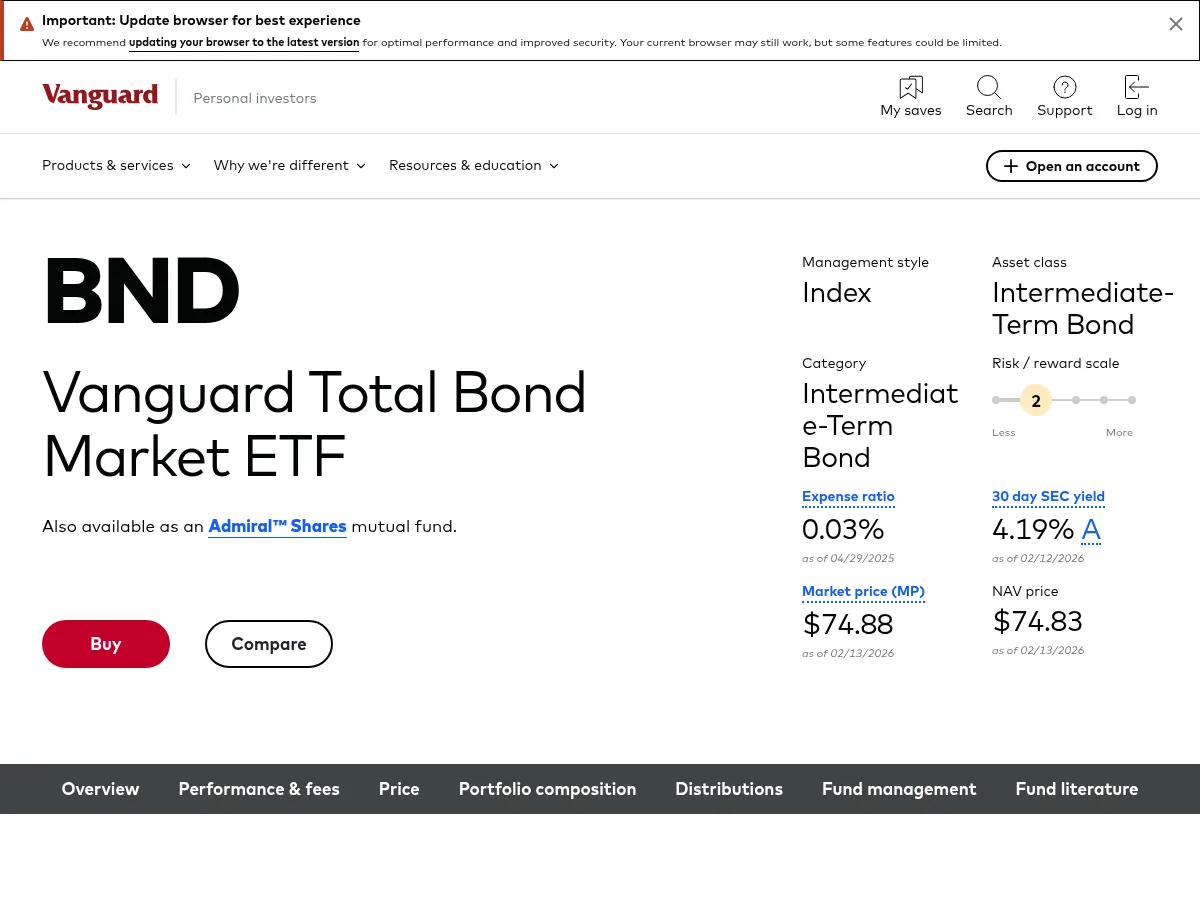
Task: Open the Admiral Shares mutual fund link
Action: pyautogui.click(x=277, y=525)
